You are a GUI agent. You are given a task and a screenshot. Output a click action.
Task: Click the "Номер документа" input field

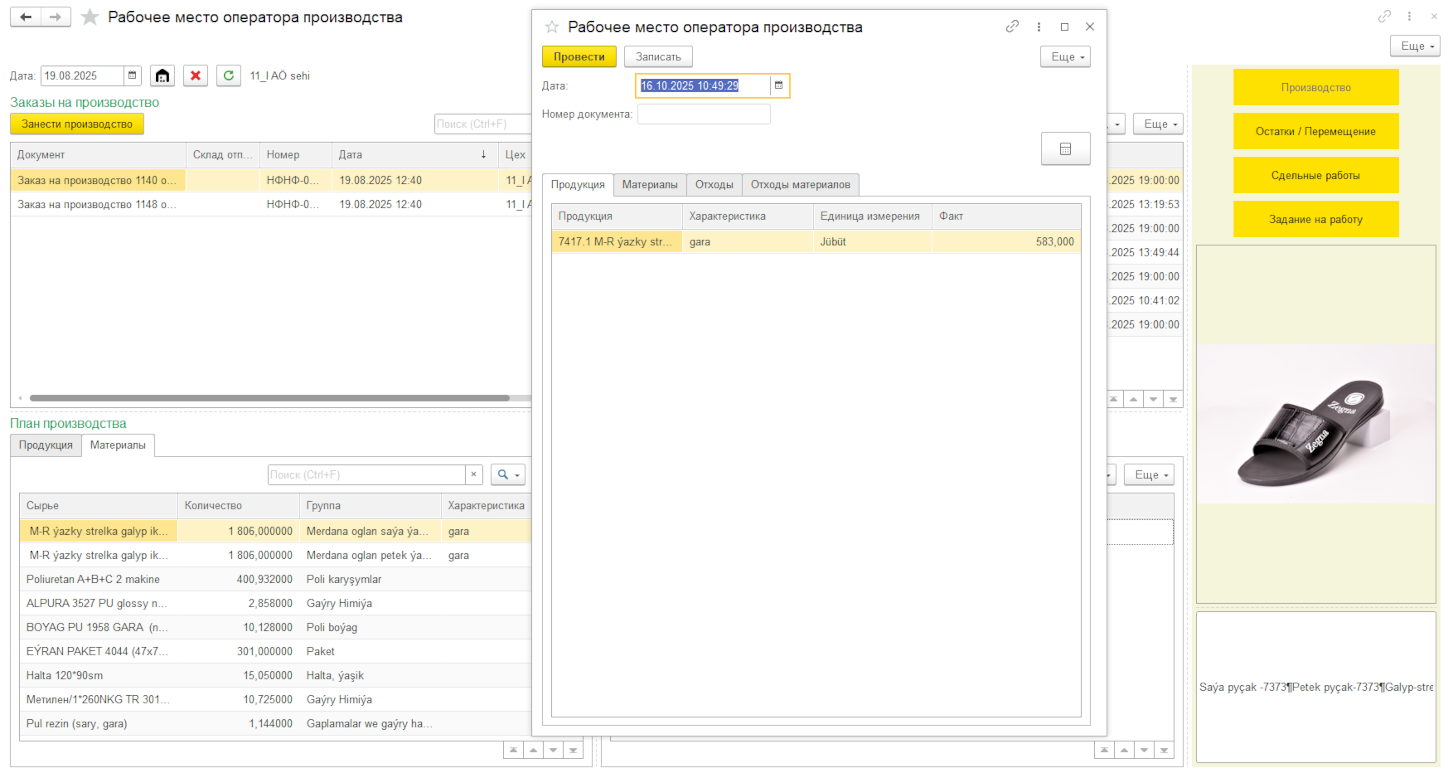coord(703,114)
